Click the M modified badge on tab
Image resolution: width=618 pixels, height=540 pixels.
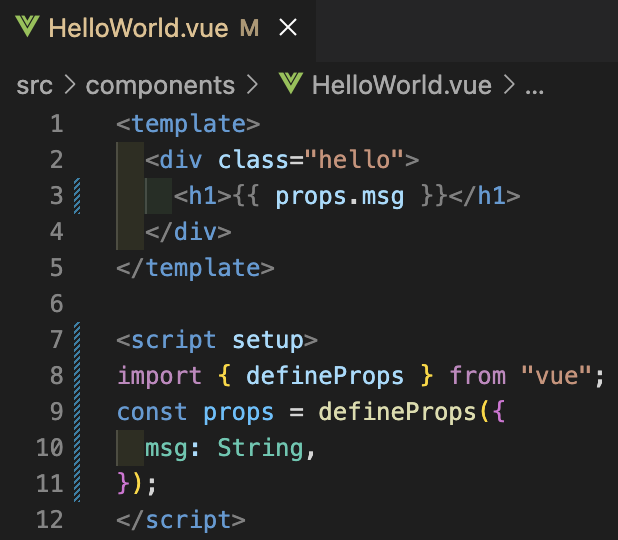249,28
